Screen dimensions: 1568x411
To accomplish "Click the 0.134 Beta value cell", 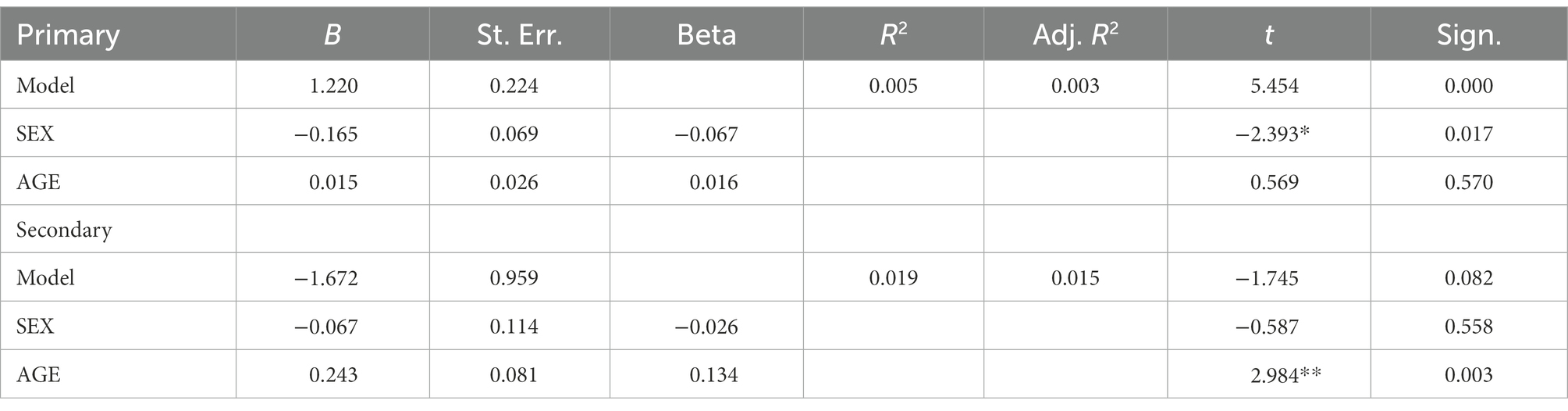I will point(713,374).
